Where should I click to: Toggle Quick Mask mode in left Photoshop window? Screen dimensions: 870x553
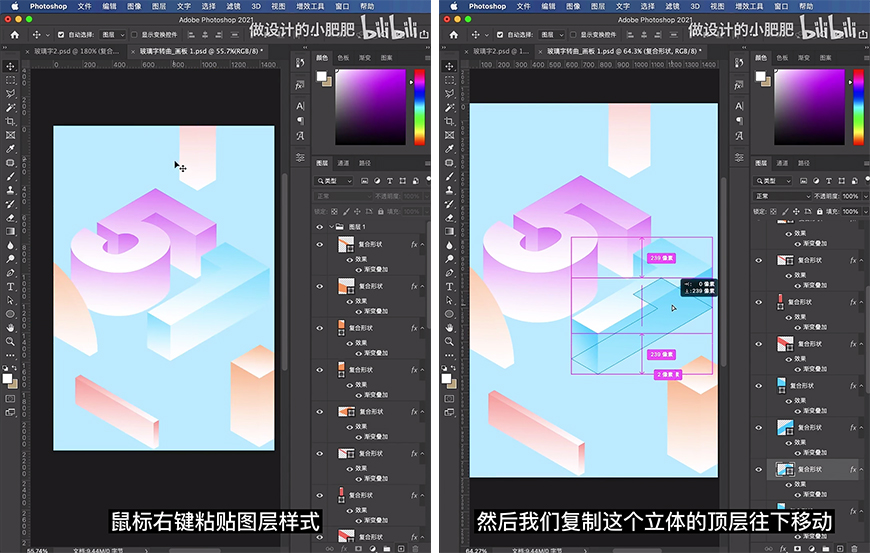[x=10, y=398]
